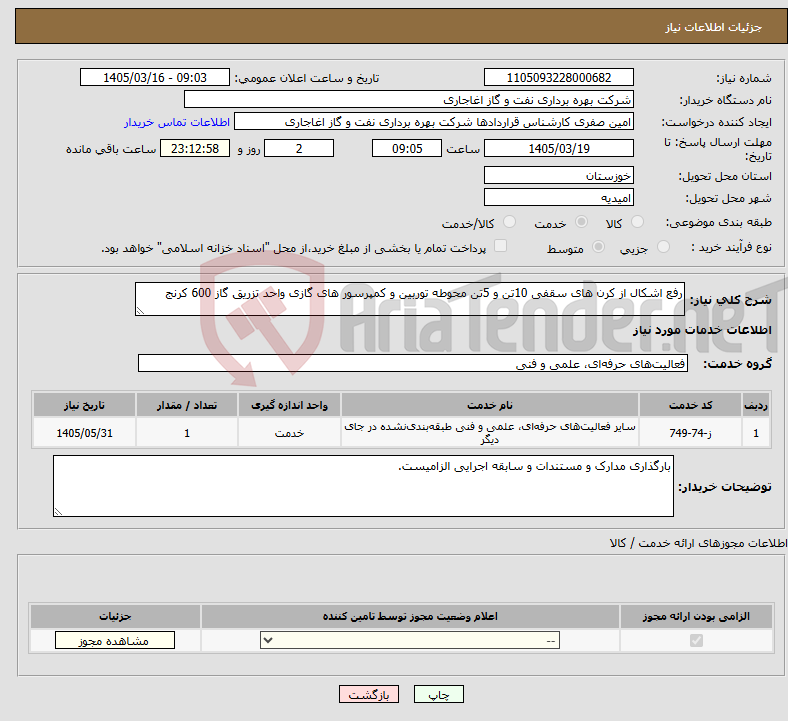Select the خدمت radio button
Viewport: 788px width, 721px height.
point(581,222)
